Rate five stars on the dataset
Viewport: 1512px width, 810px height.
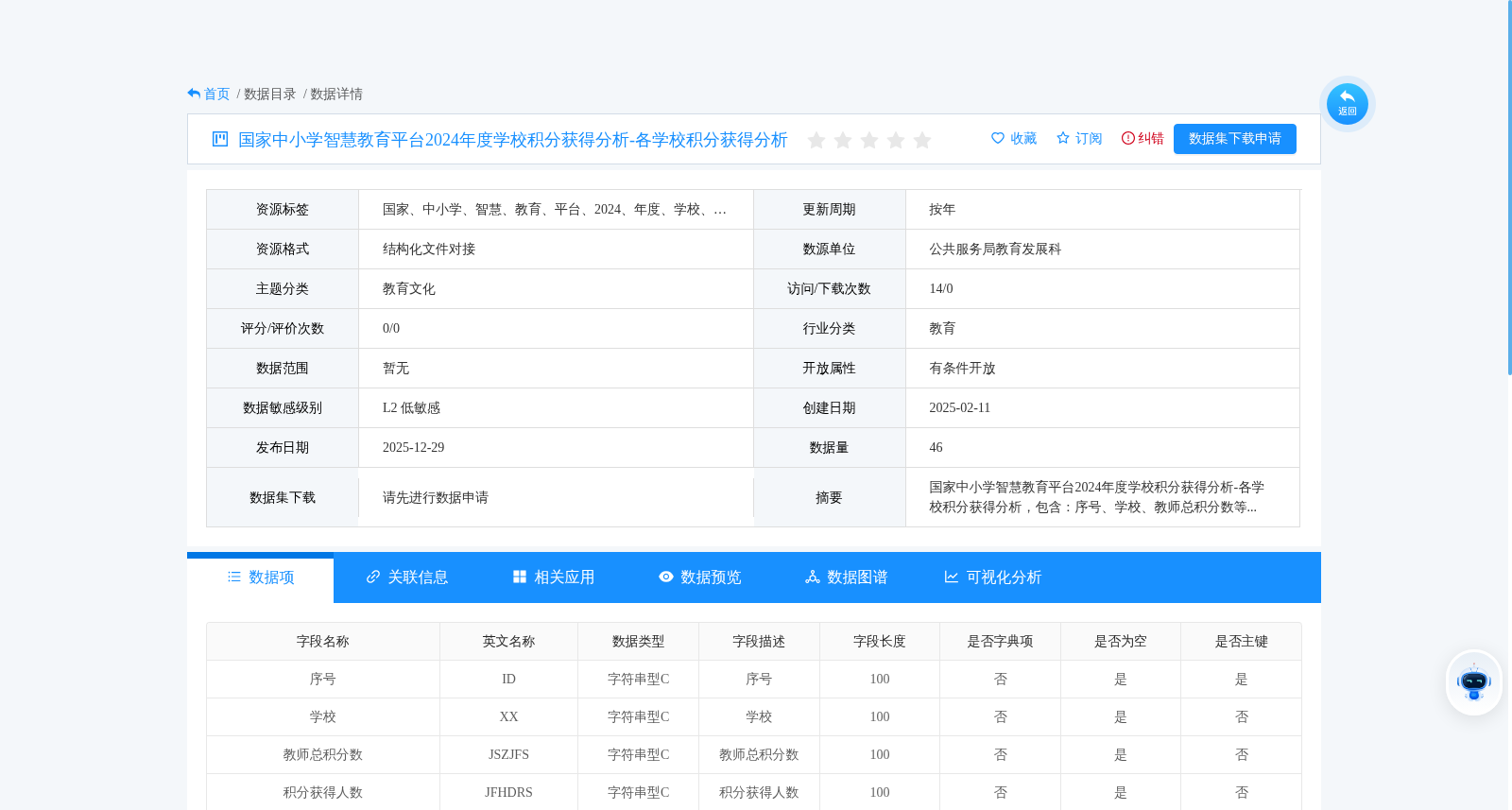click(x=922, y=140)
